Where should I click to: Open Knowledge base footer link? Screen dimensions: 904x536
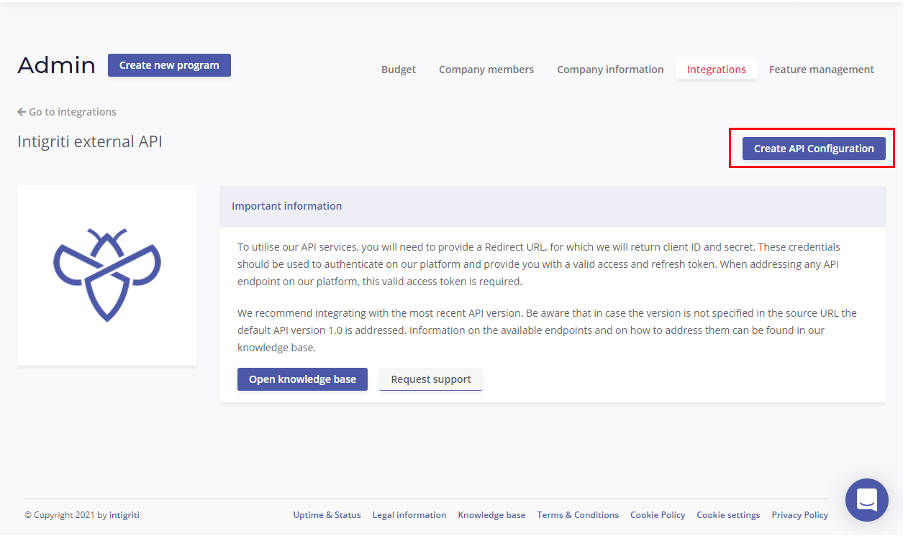[x=492, y=515]
